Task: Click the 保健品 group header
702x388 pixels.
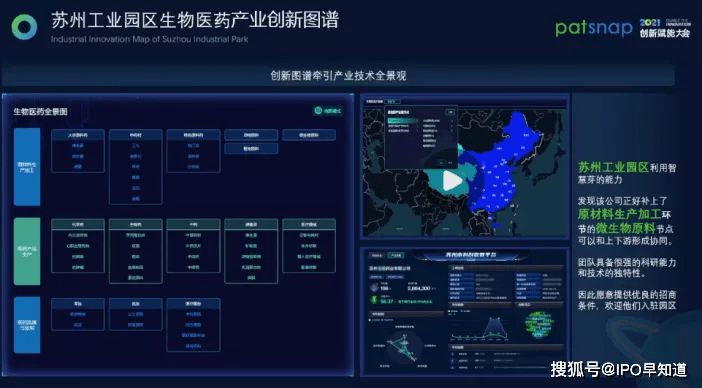Action: pos(251,224)
